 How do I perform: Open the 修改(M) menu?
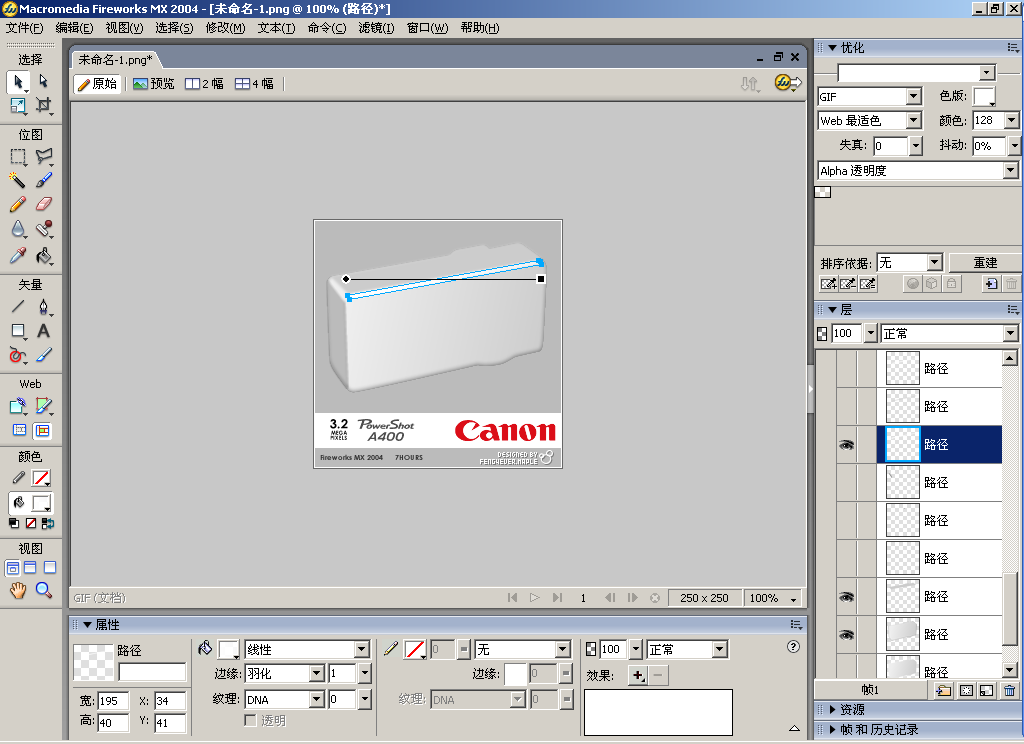(225, 28)
